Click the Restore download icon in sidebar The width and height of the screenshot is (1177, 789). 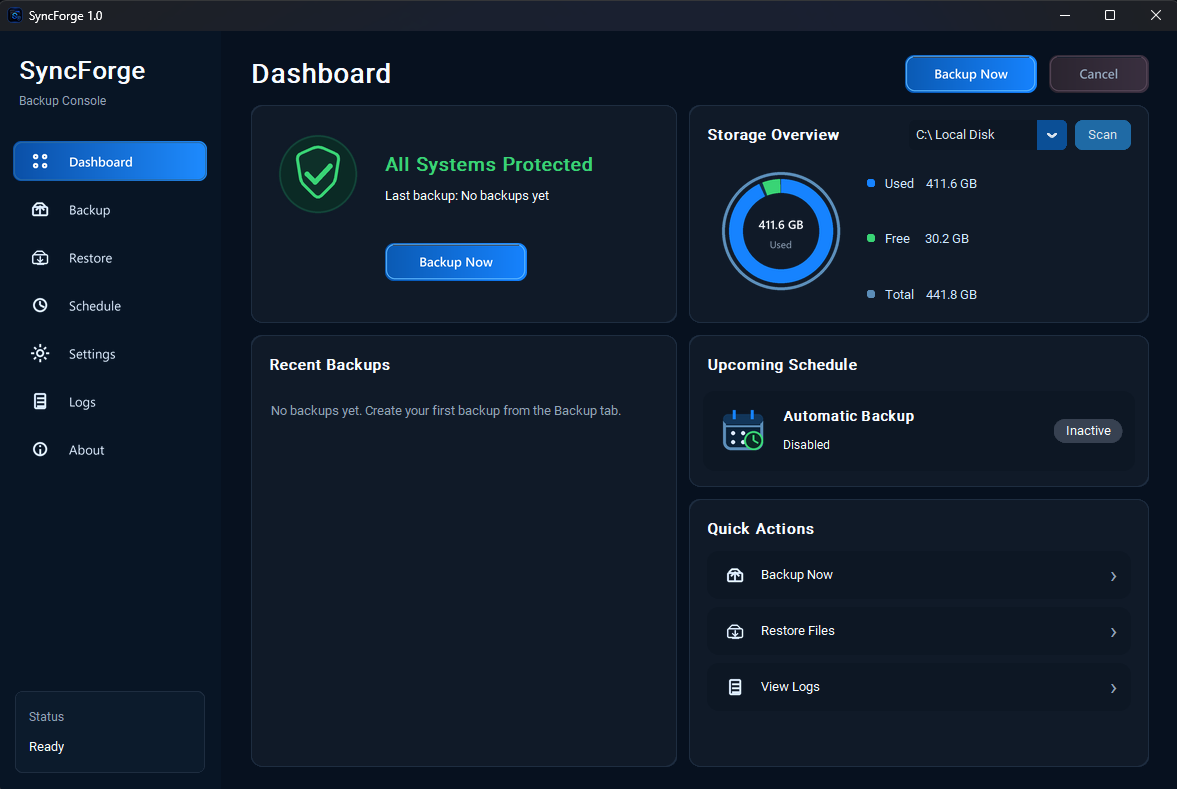40,257
